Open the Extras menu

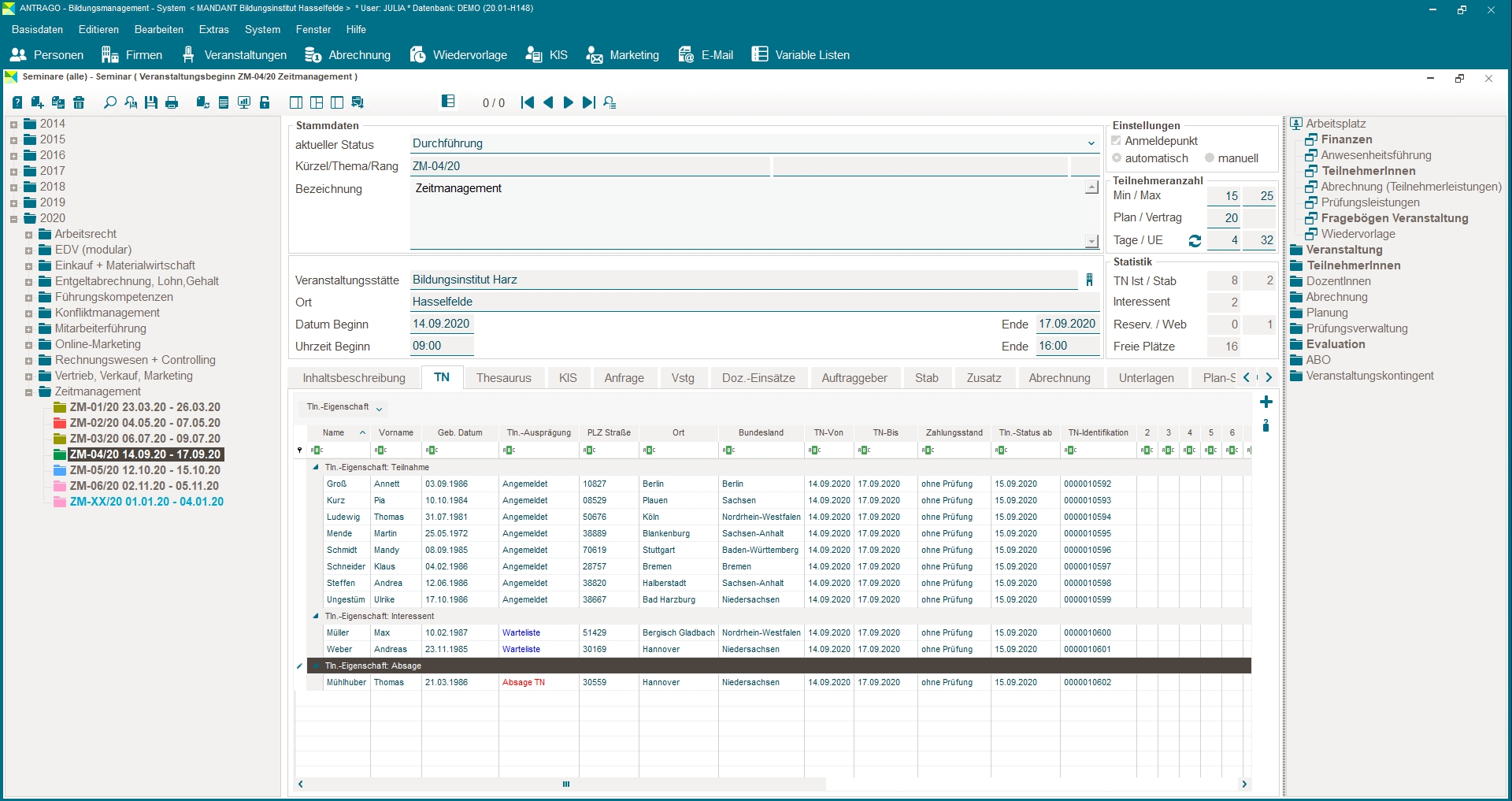[213, 29]
